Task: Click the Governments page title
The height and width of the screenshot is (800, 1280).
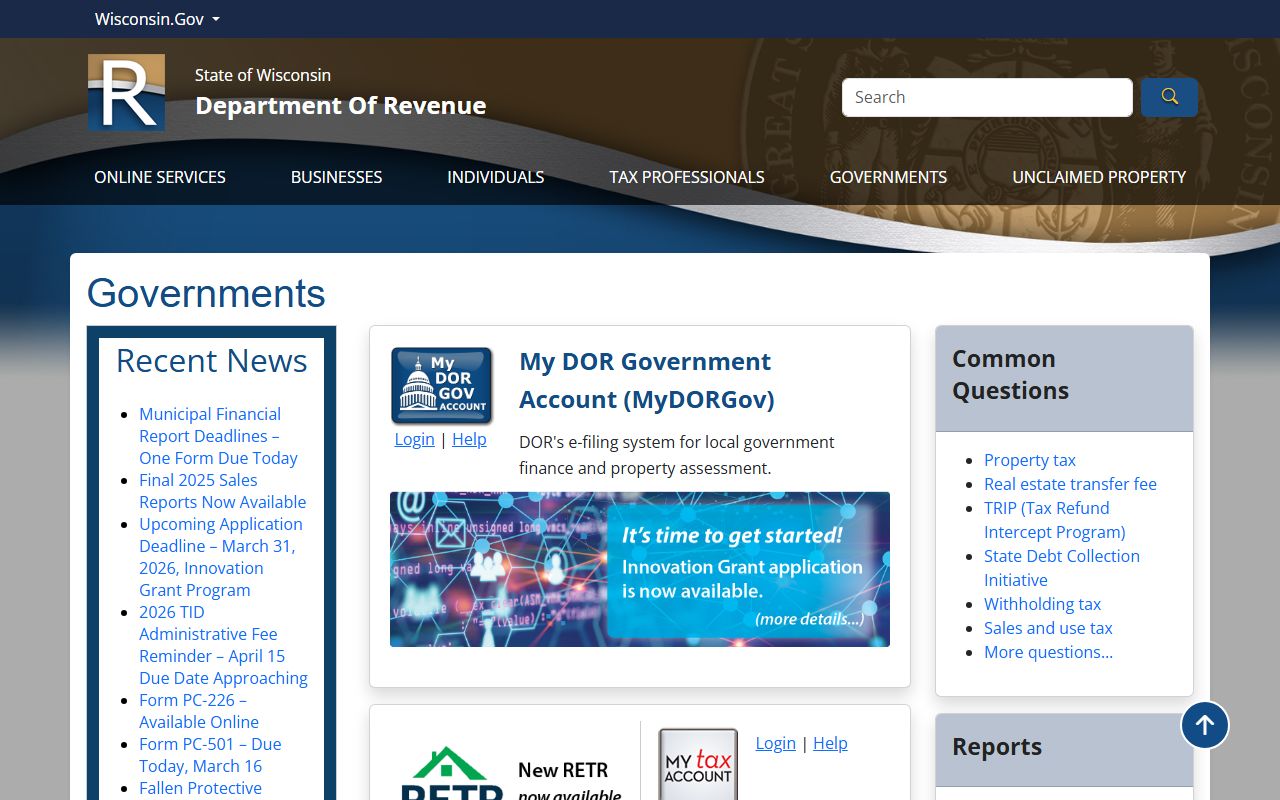Action: 206,294
